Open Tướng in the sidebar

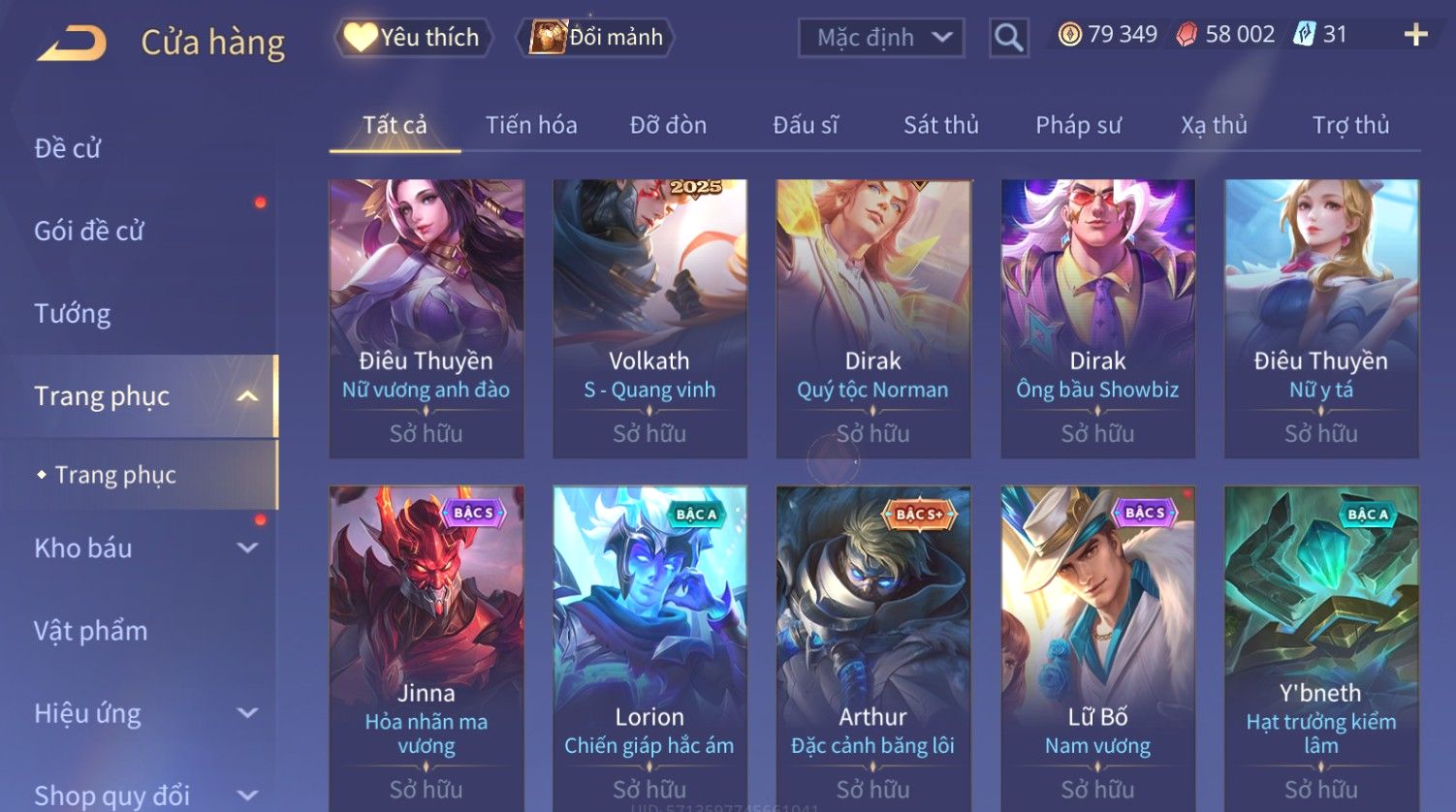pos(73,314)
